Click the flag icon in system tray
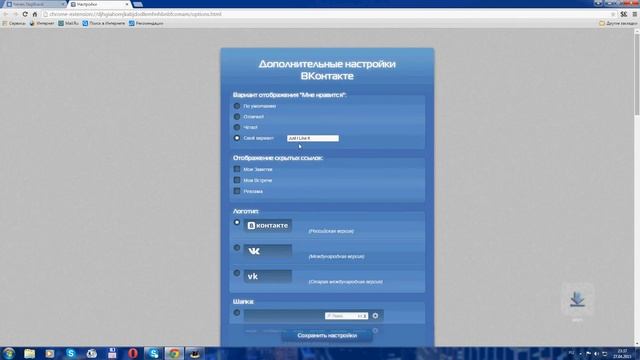 (x=589, y=353)
